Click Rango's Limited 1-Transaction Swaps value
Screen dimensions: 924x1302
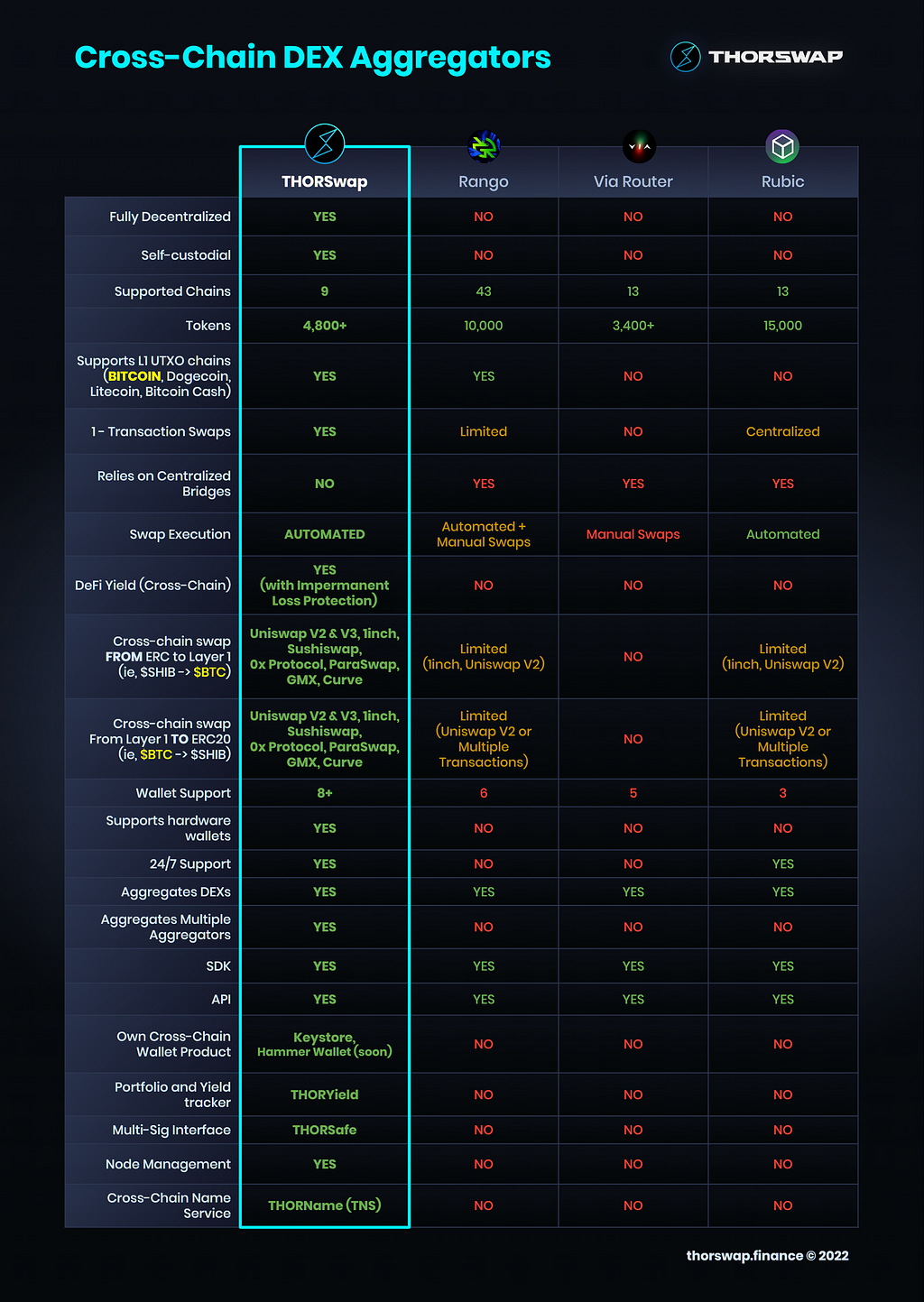(484, 431)
